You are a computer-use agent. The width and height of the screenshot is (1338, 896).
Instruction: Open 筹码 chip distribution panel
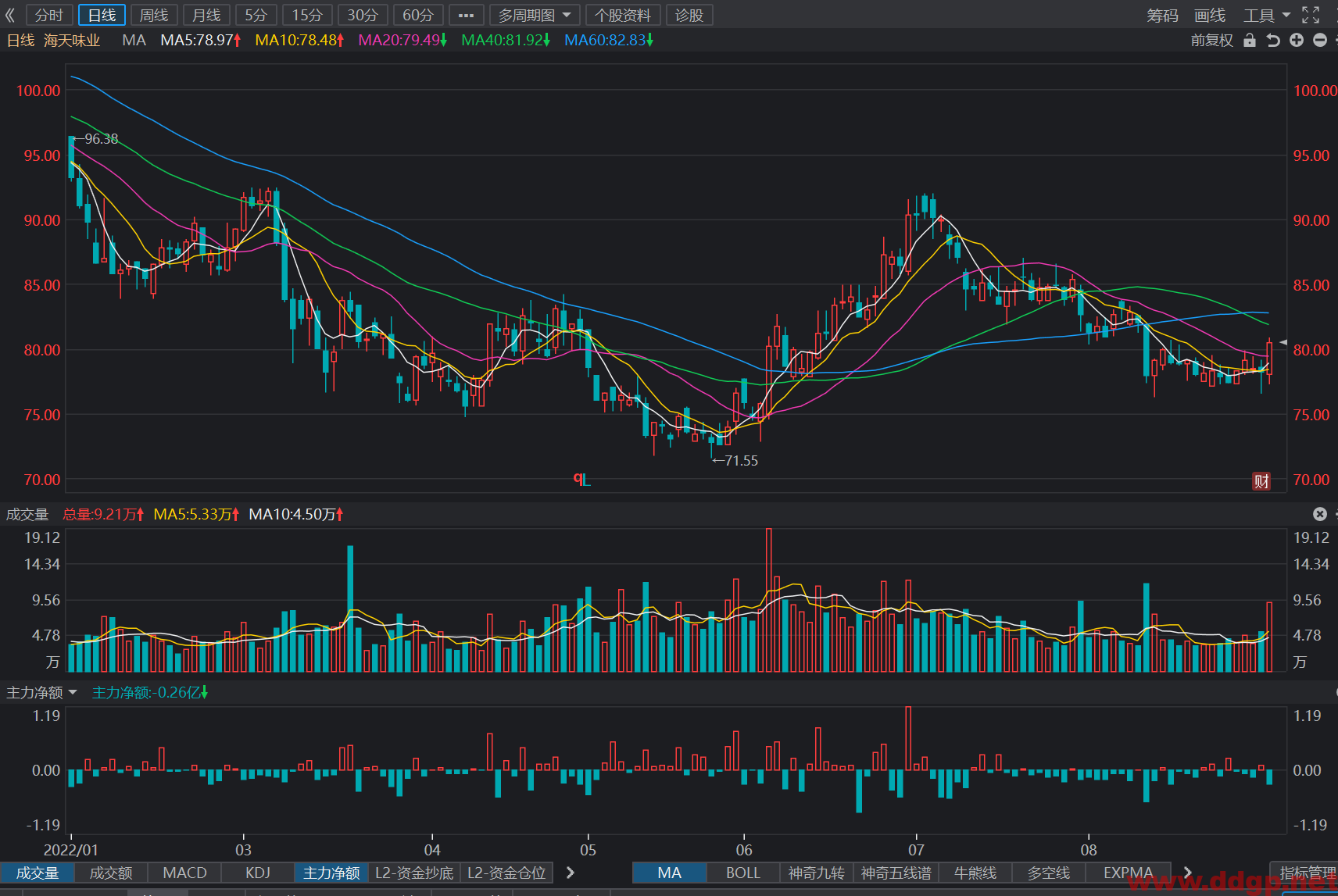pos(1162,16)
